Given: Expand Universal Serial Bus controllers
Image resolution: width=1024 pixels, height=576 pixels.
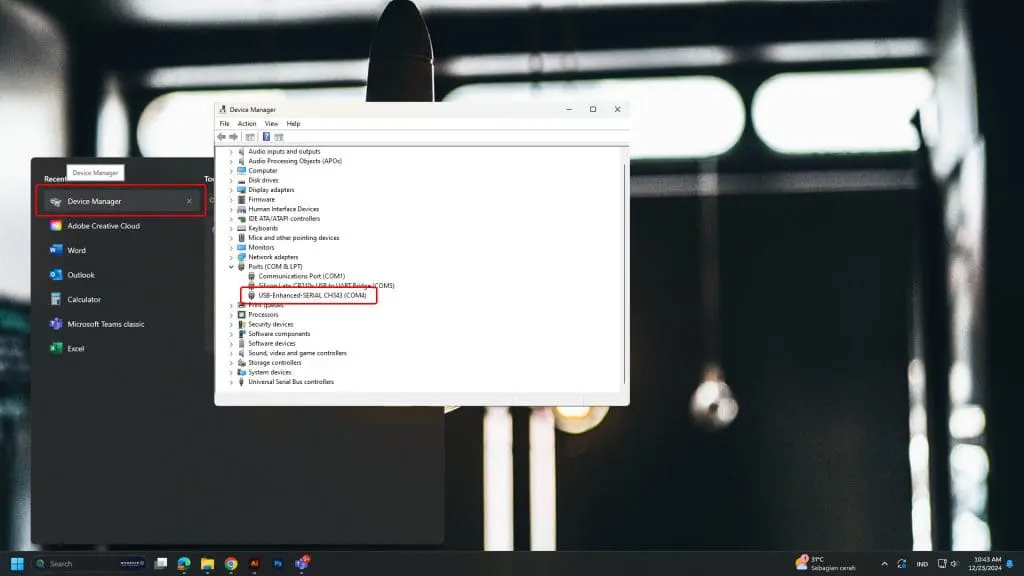Looking at the screenshot, I should pyautogui.click(x=231, y=382).
